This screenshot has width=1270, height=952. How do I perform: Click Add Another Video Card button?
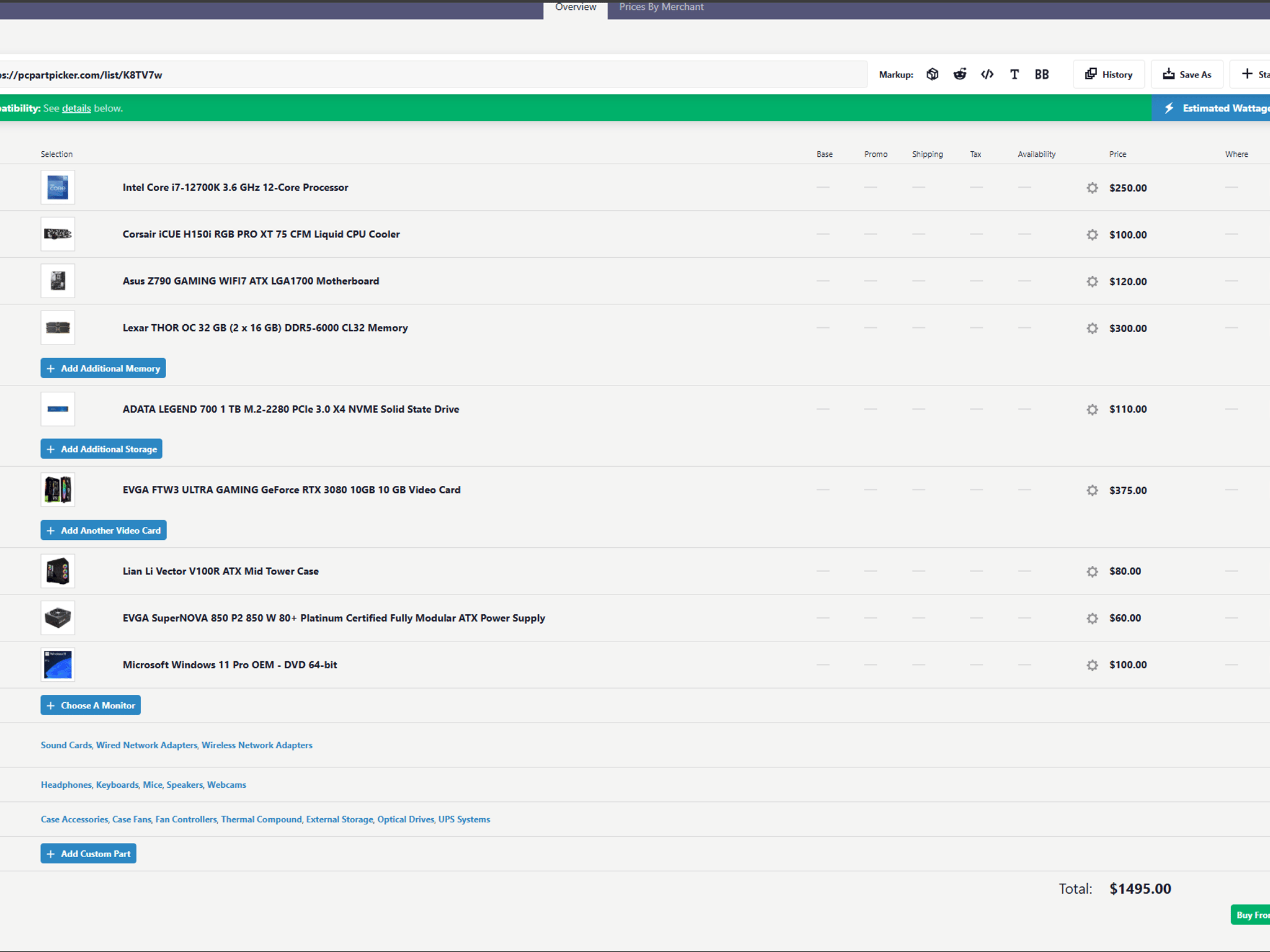[104, 530]
